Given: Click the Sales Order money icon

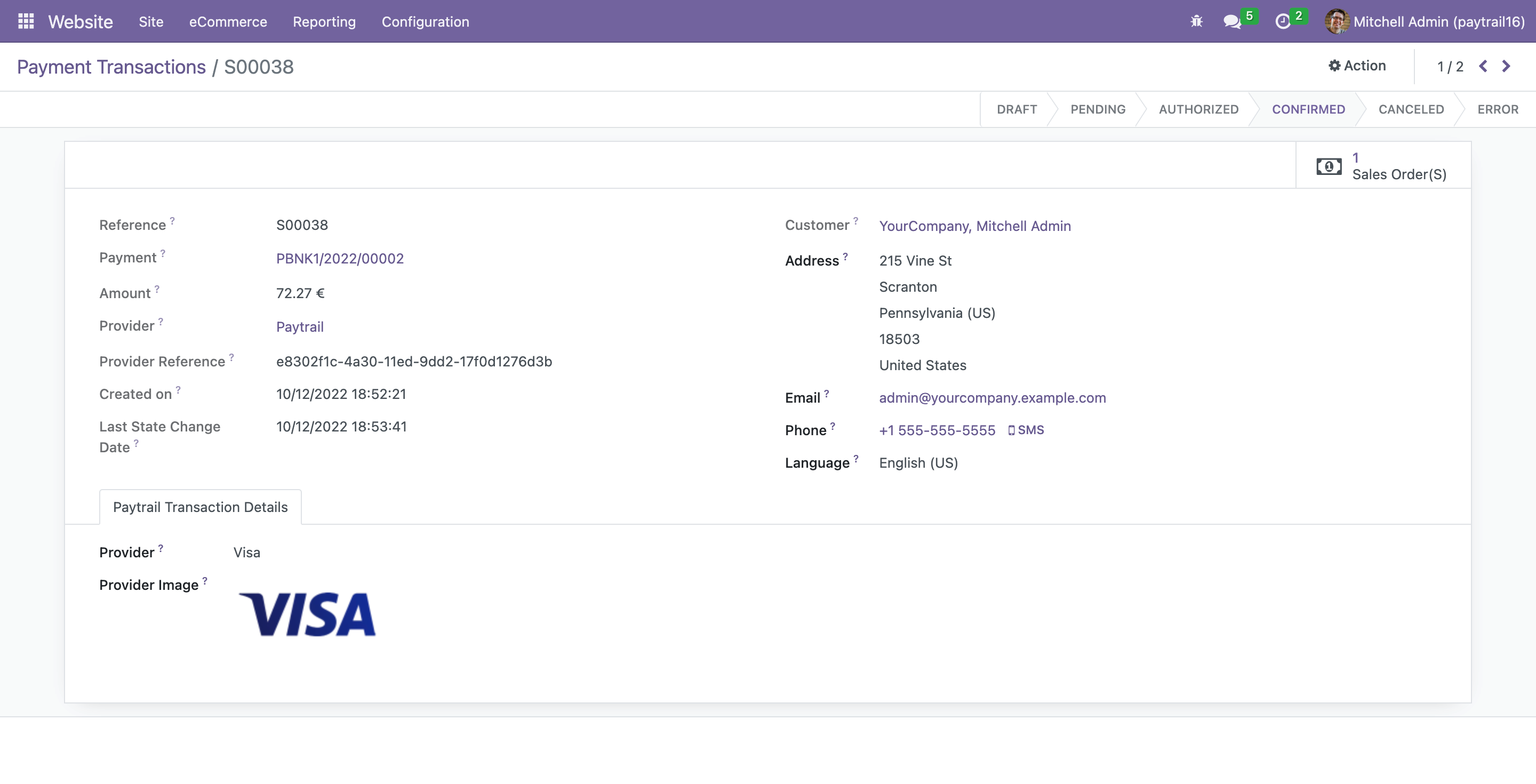Looking at the screenshot, I should click(1329, 166).
